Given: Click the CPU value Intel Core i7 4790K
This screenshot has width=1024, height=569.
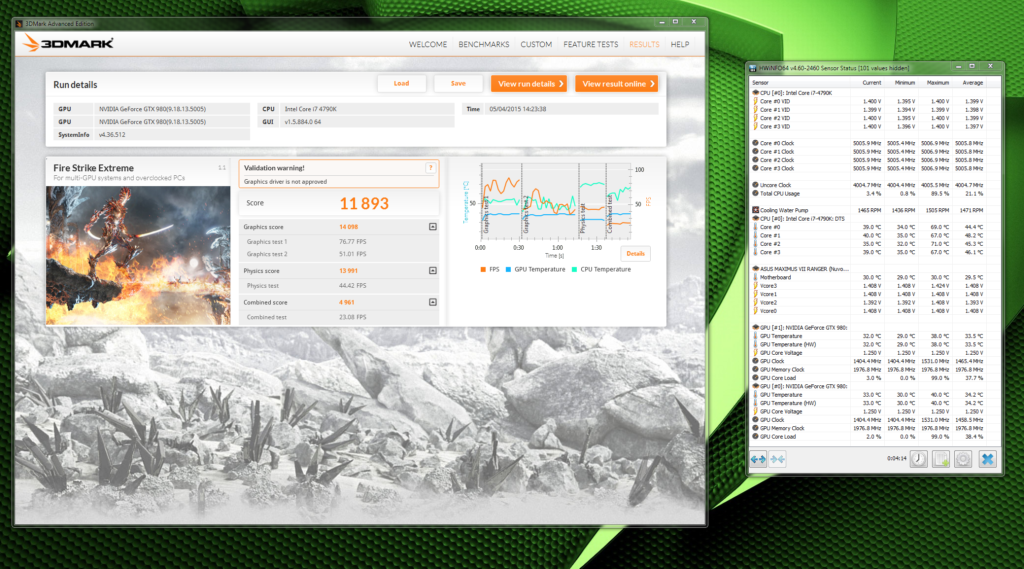Looking at the screenshot, I should tap(311, 109).
